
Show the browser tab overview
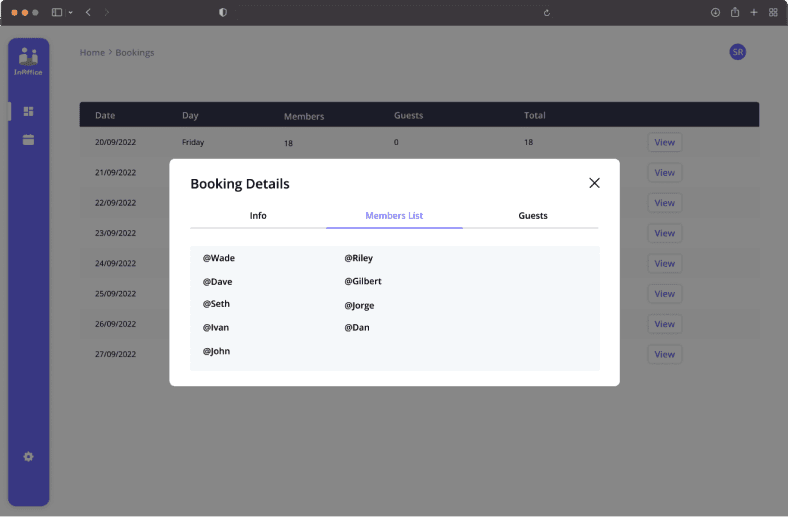[773, 12]
